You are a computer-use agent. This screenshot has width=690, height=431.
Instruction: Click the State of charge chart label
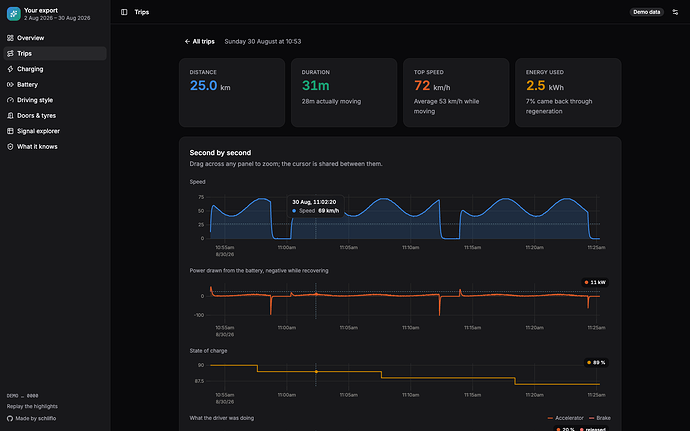pyautogui.click(x=208, y=351)
